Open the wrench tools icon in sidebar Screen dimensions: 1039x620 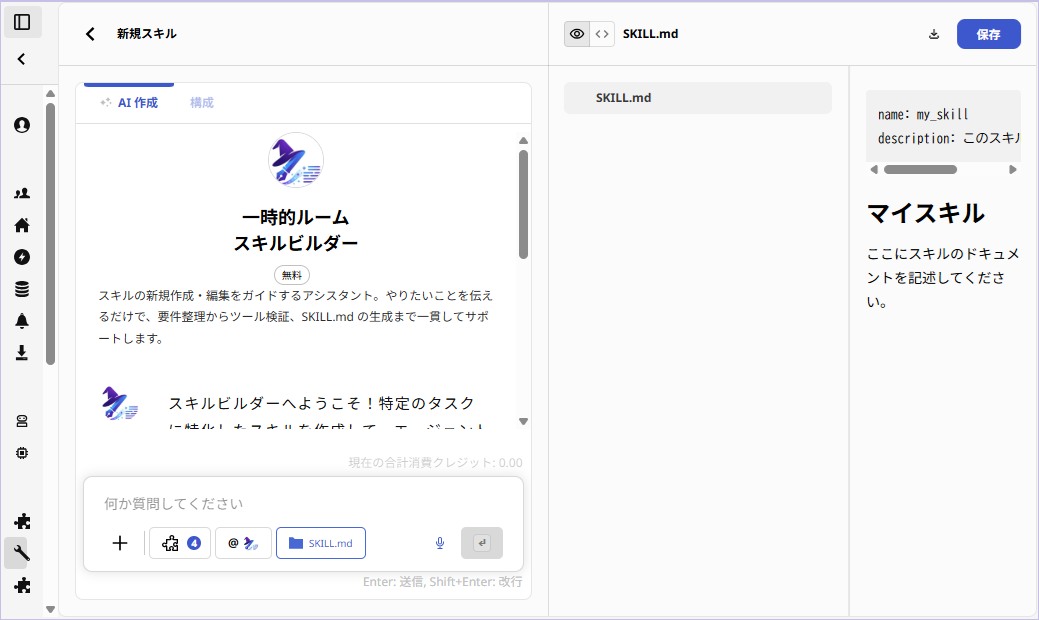point(21,552)
